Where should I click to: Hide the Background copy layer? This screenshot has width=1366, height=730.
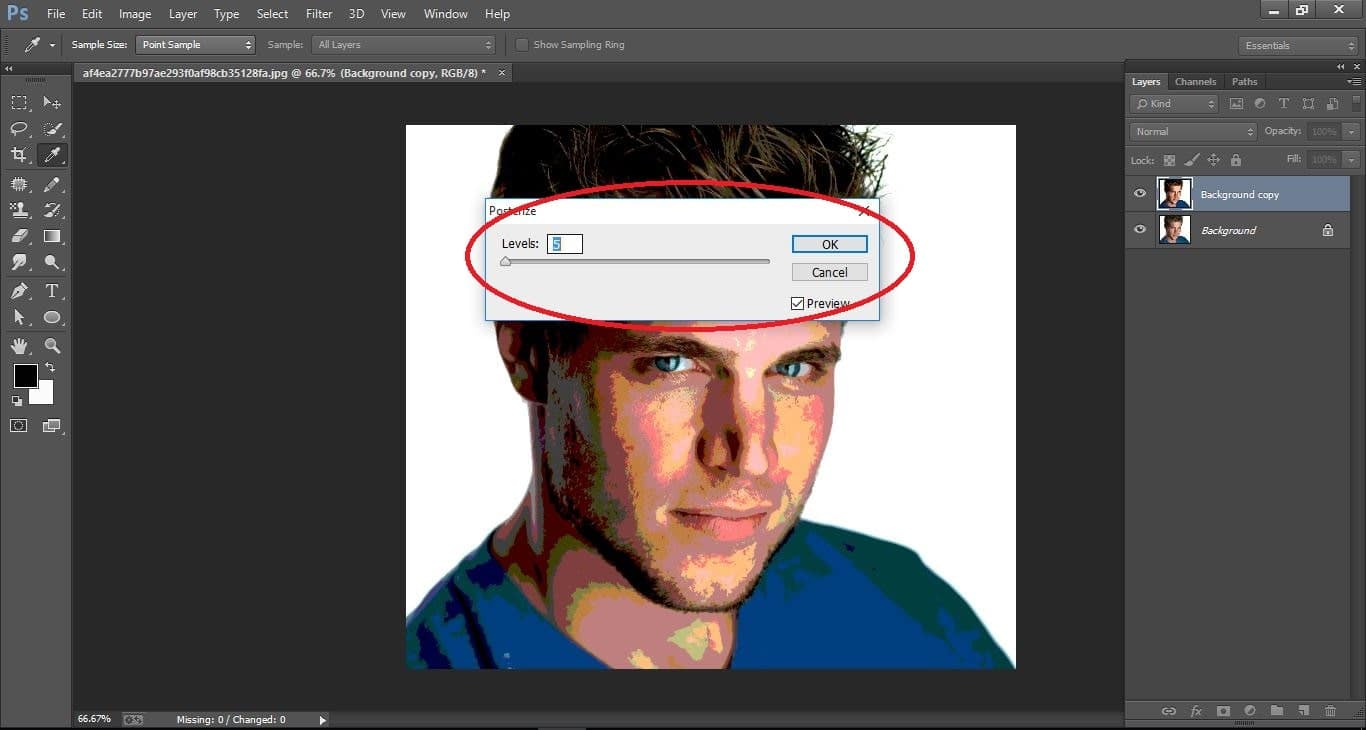pyautogui.click(x=1139, y=193)
